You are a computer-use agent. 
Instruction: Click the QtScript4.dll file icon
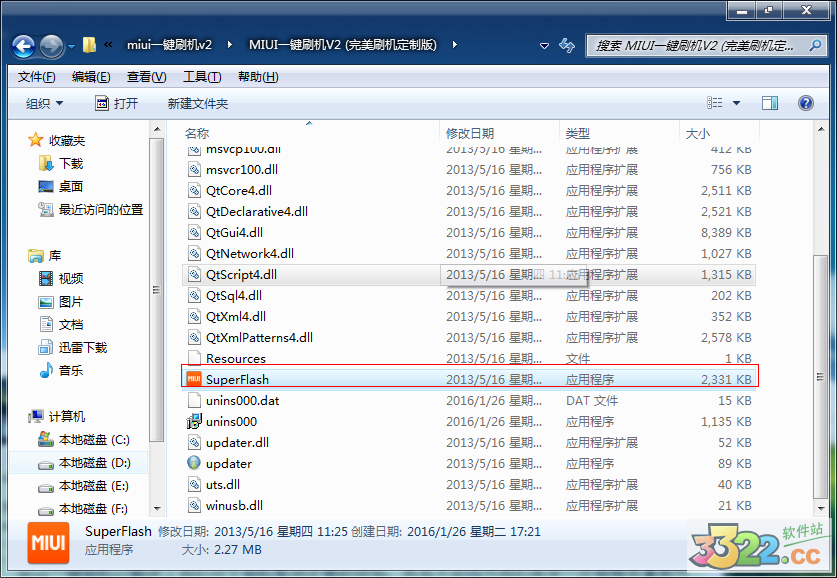point(194,274)
